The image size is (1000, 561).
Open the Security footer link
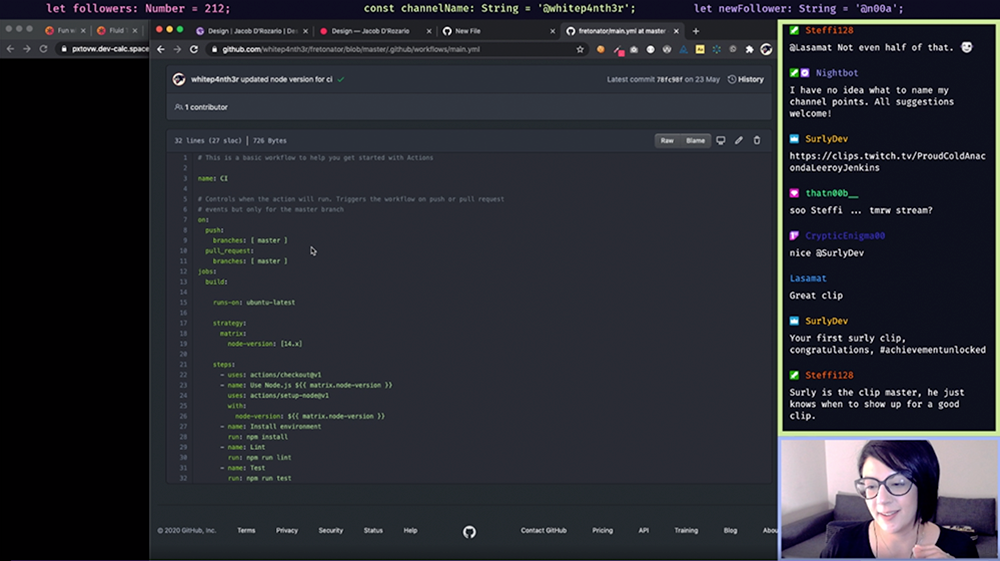click(330, 530)
